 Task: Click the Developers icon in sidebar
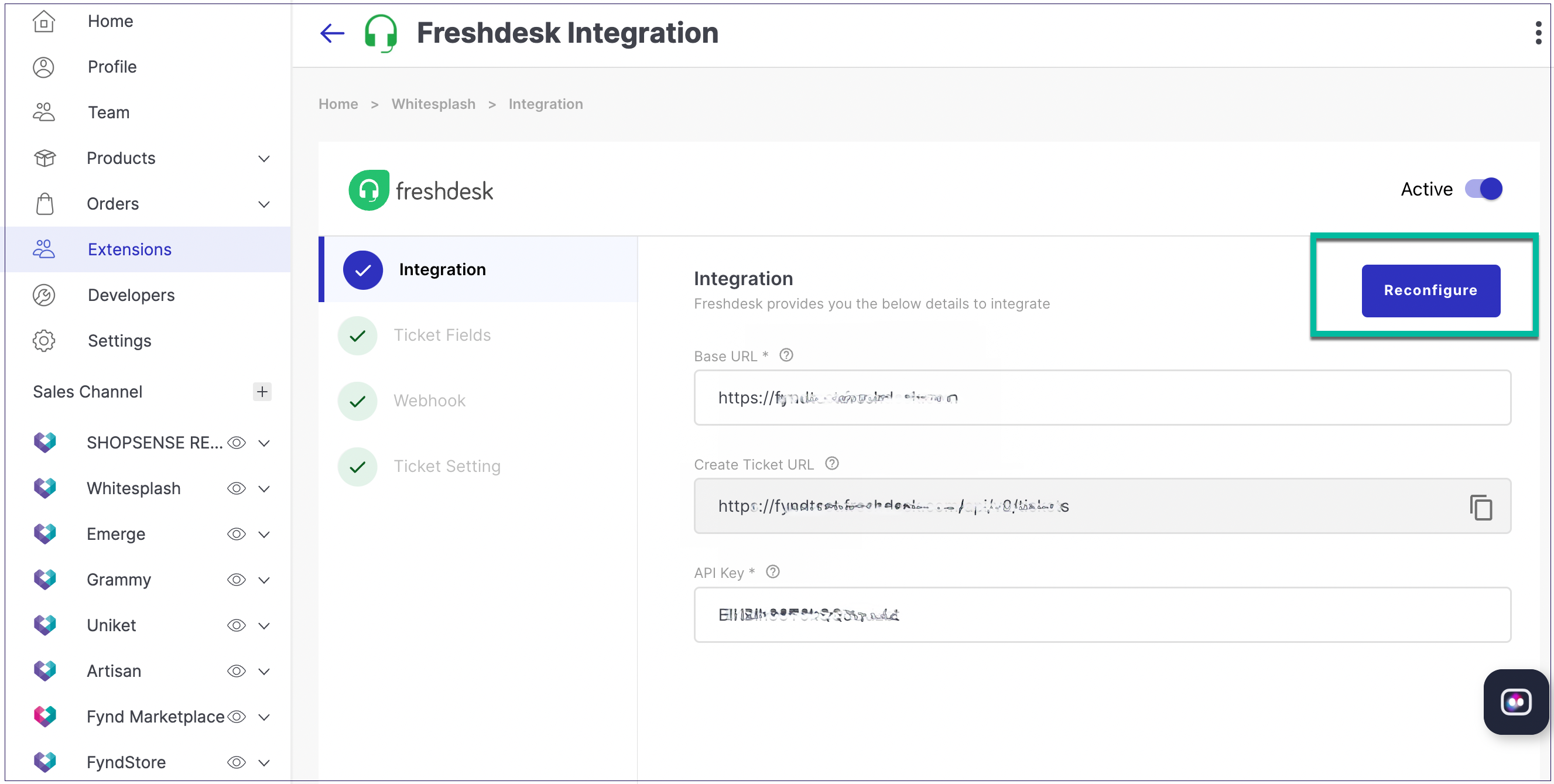[43, 295]
